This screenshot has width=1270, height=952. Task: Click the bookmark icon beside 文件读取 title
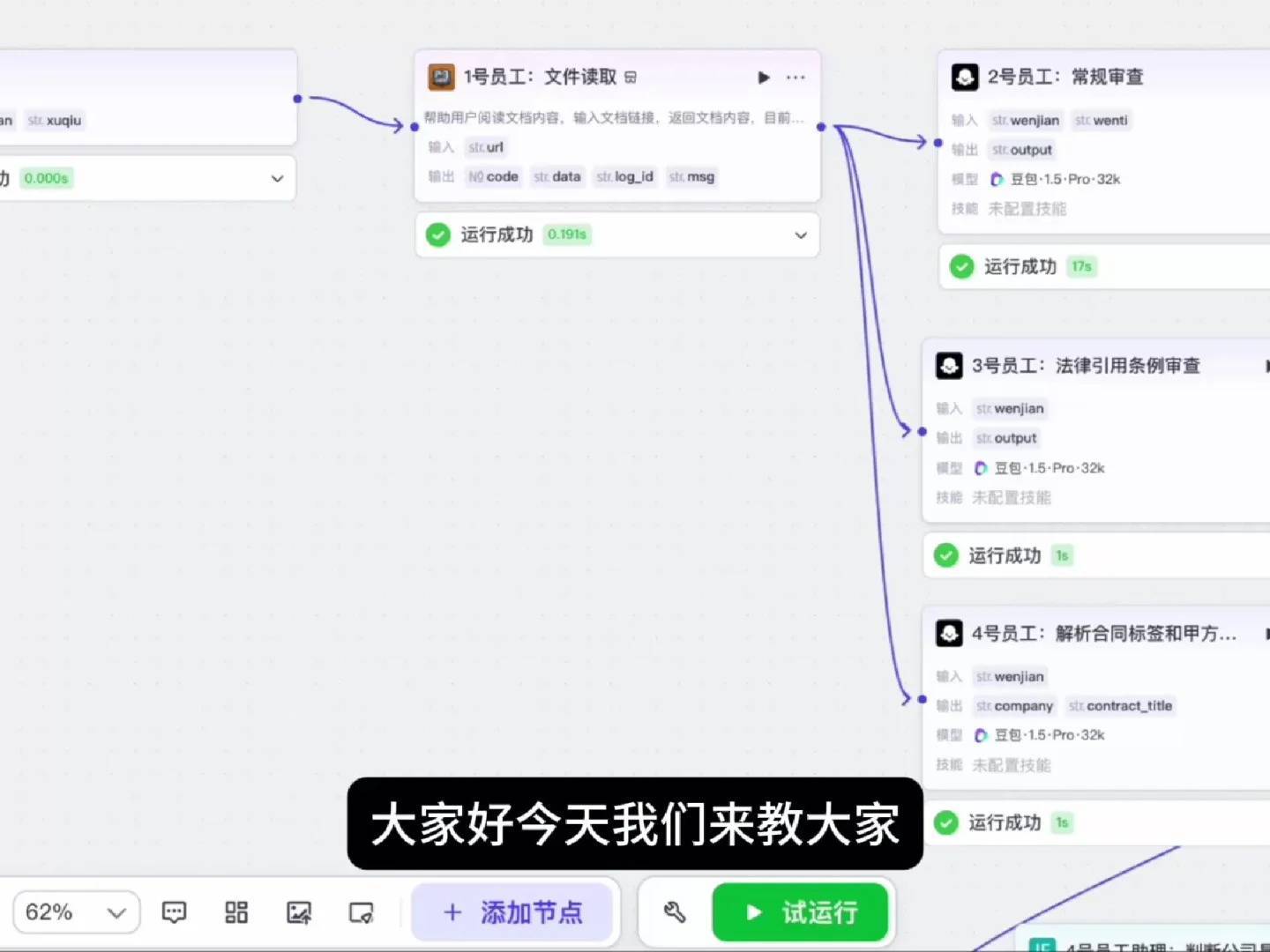tap(628, 78)
